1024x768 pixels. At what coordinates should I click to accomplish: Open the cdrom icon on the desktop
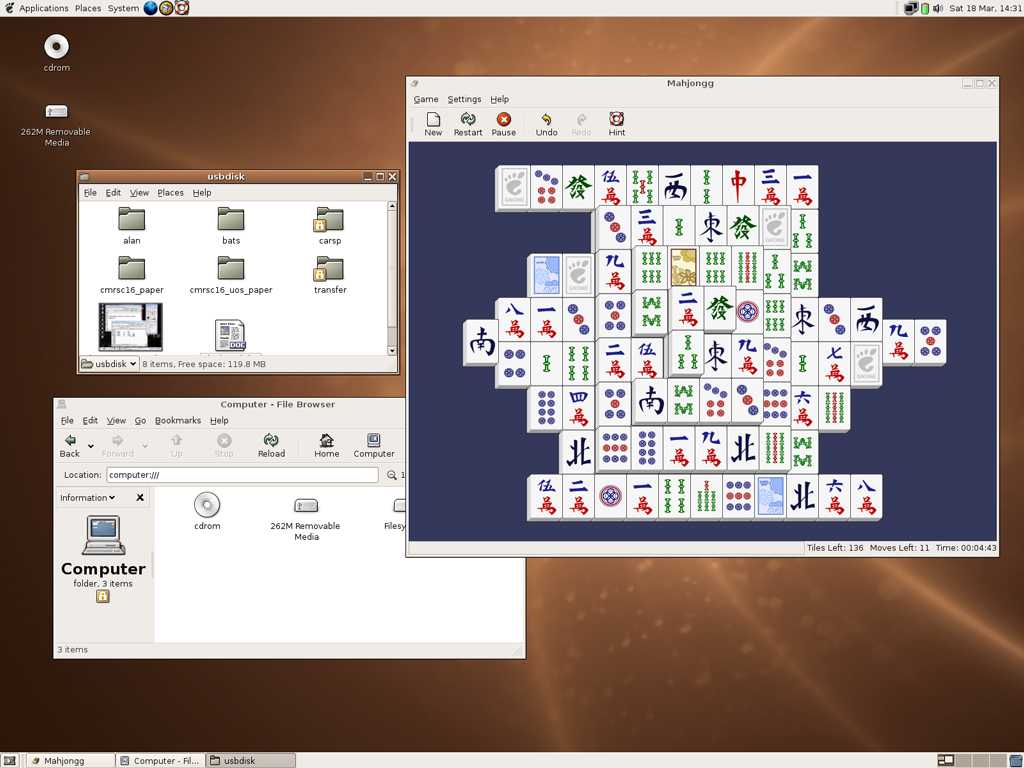pos(57,52)
